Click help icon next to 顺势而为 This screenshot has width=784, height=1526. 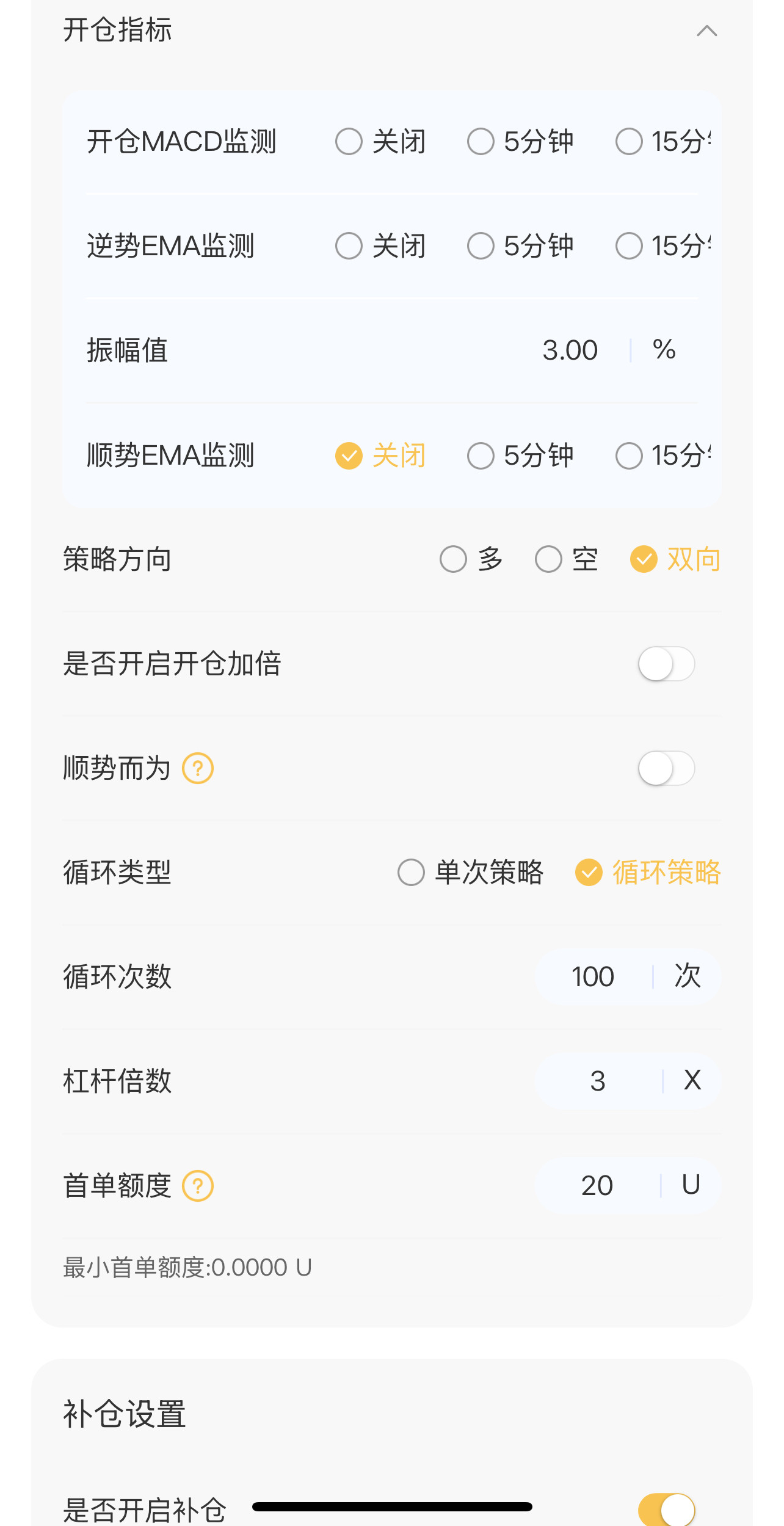tap(198, 768)
